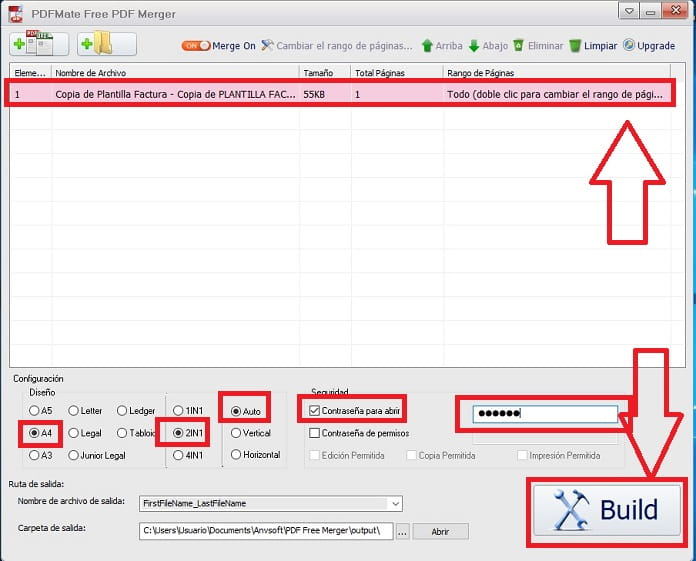Open Cambiar el rango de páginas tool
The width and height of the screenshot is (696, 561).
point(337,46)
